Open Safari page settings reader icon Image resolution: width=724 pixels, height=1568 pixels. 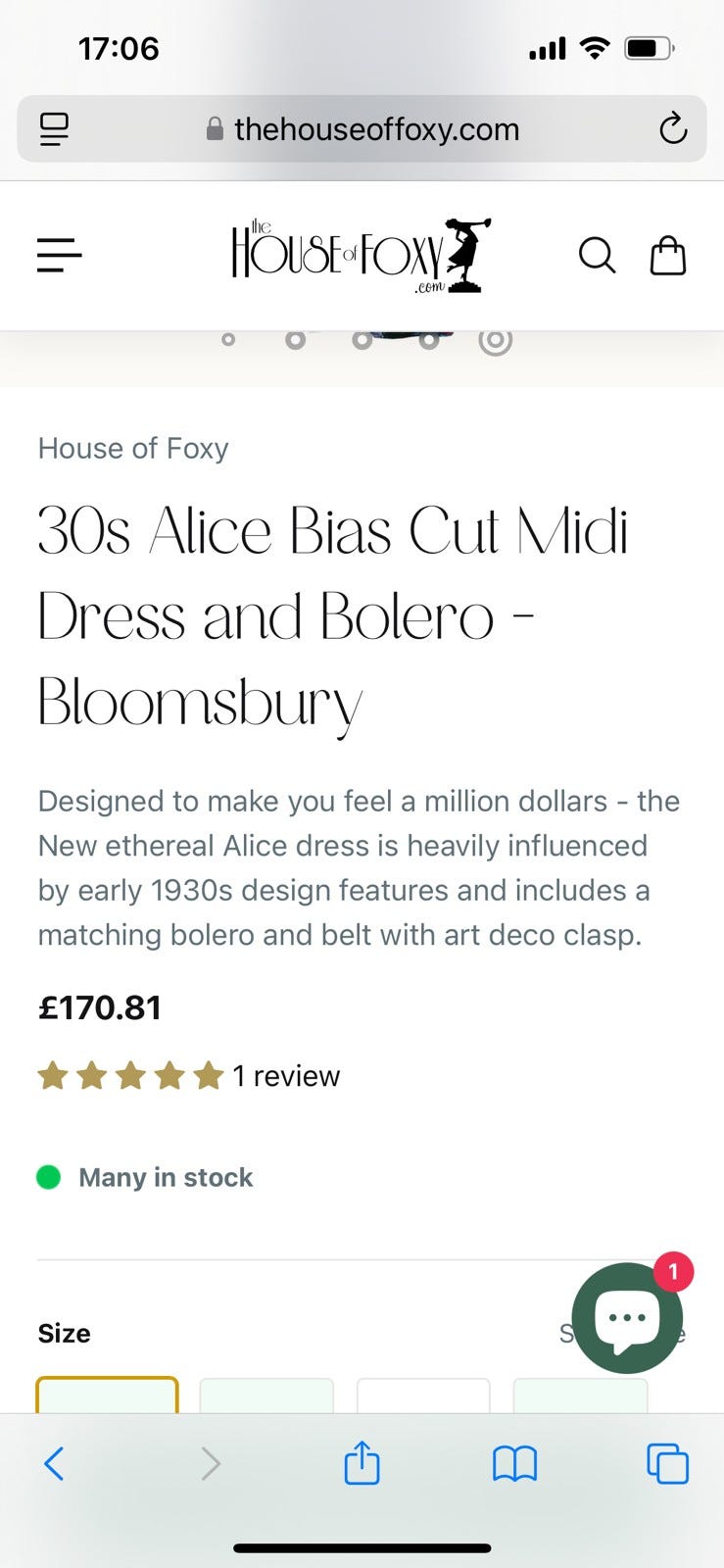54,128
